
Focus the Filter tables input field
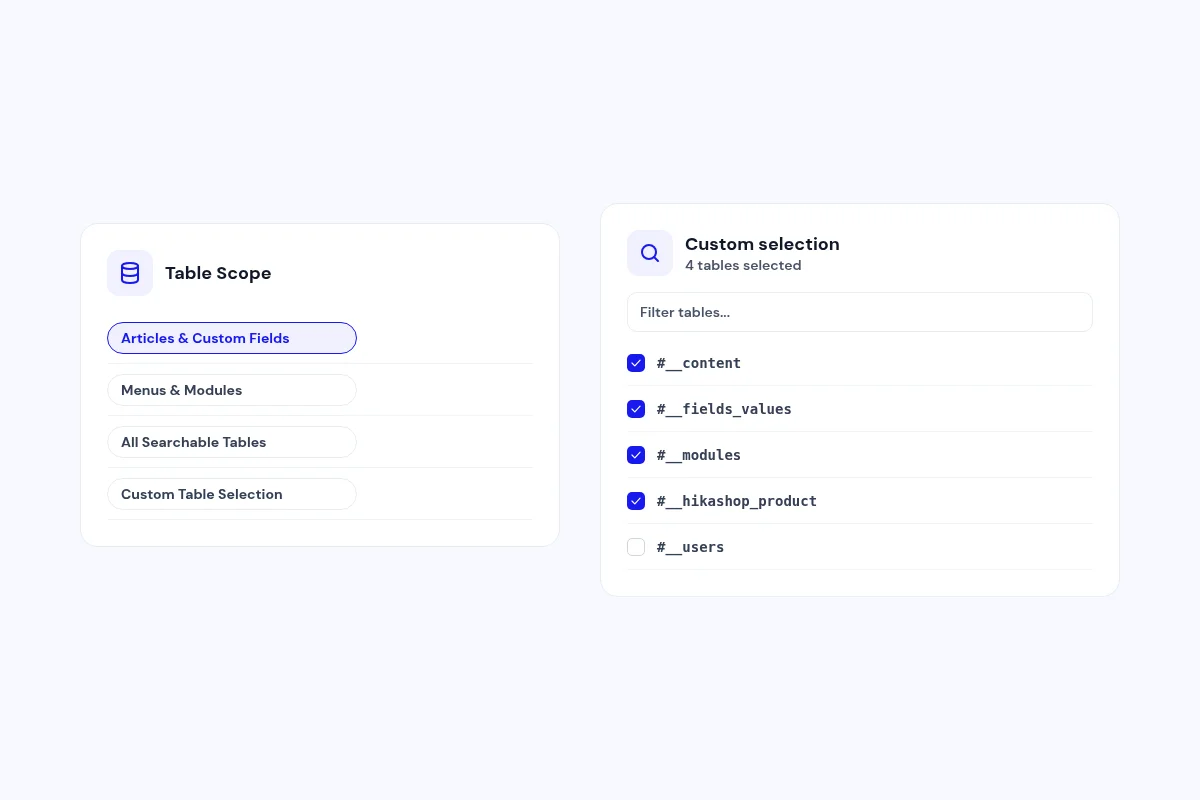pos(860,312)
